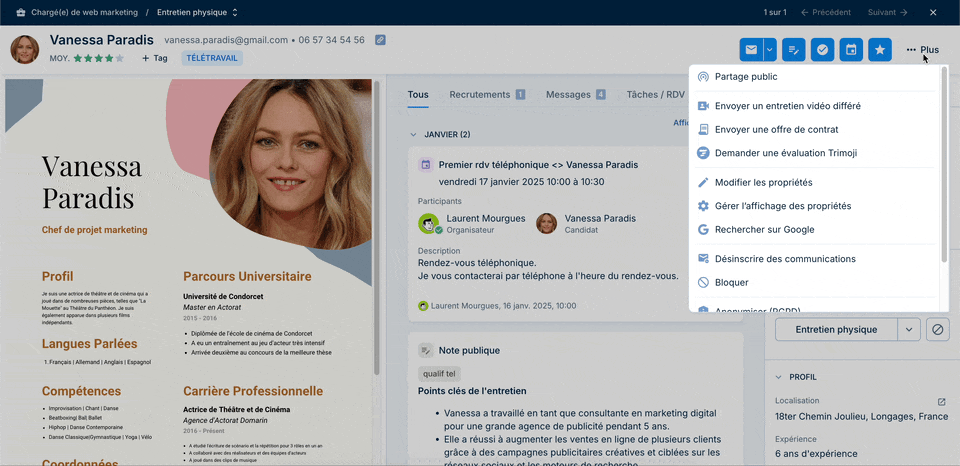Click '6 ans d'expérience' value

816,454
